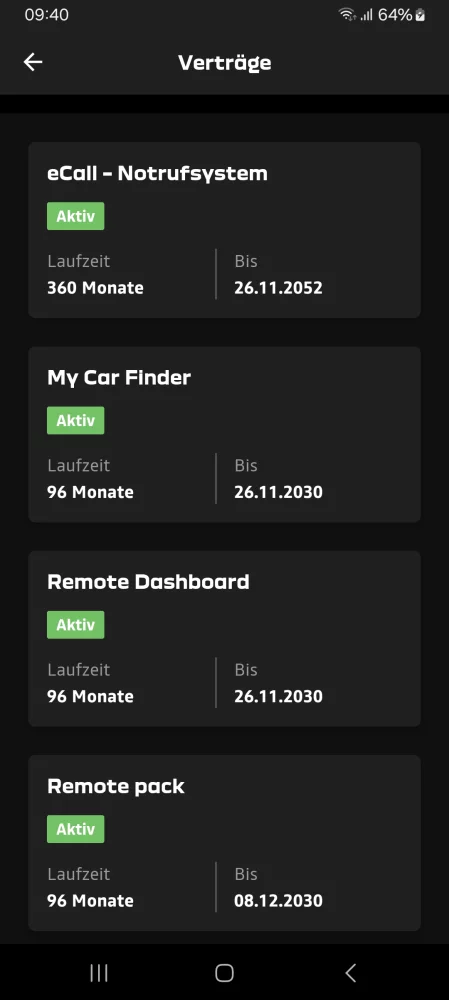The image size is (449, 1000).
Task: Open the Remote pack contract
Action: point(224,843)
